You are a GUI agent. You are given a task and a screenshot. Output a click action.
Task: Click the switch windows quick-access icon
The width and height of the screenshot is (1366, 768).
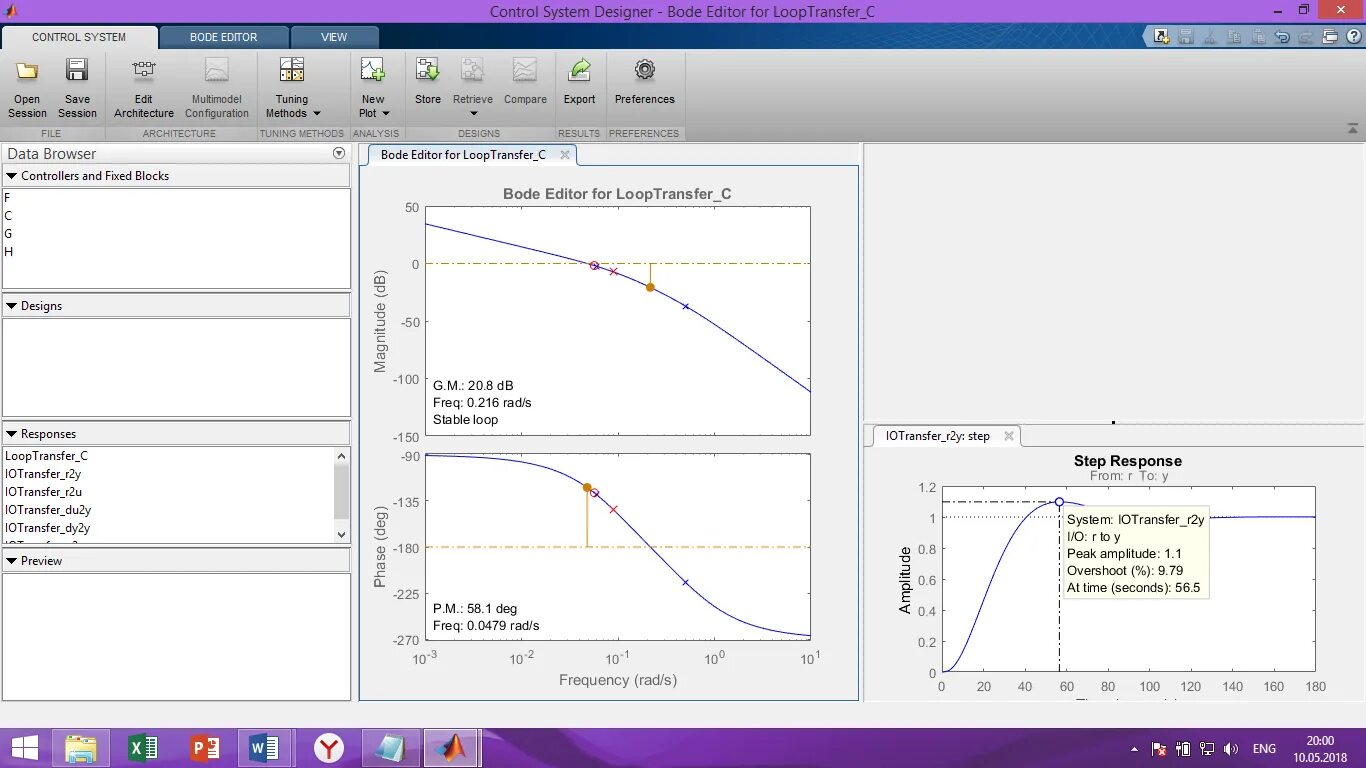click(x=1330, y=37)
